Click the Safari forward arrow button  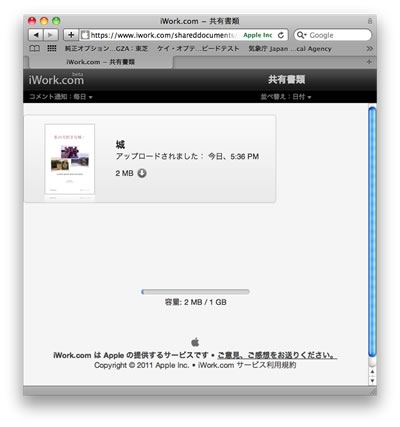tap(50, 35)
